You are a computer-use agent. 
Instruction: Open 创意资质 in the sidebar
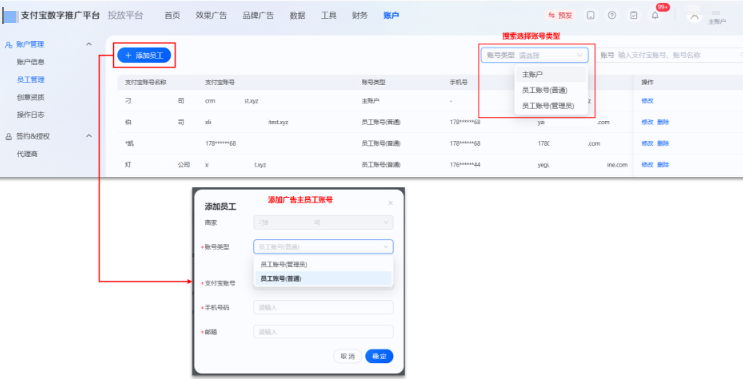pos(30,97)
